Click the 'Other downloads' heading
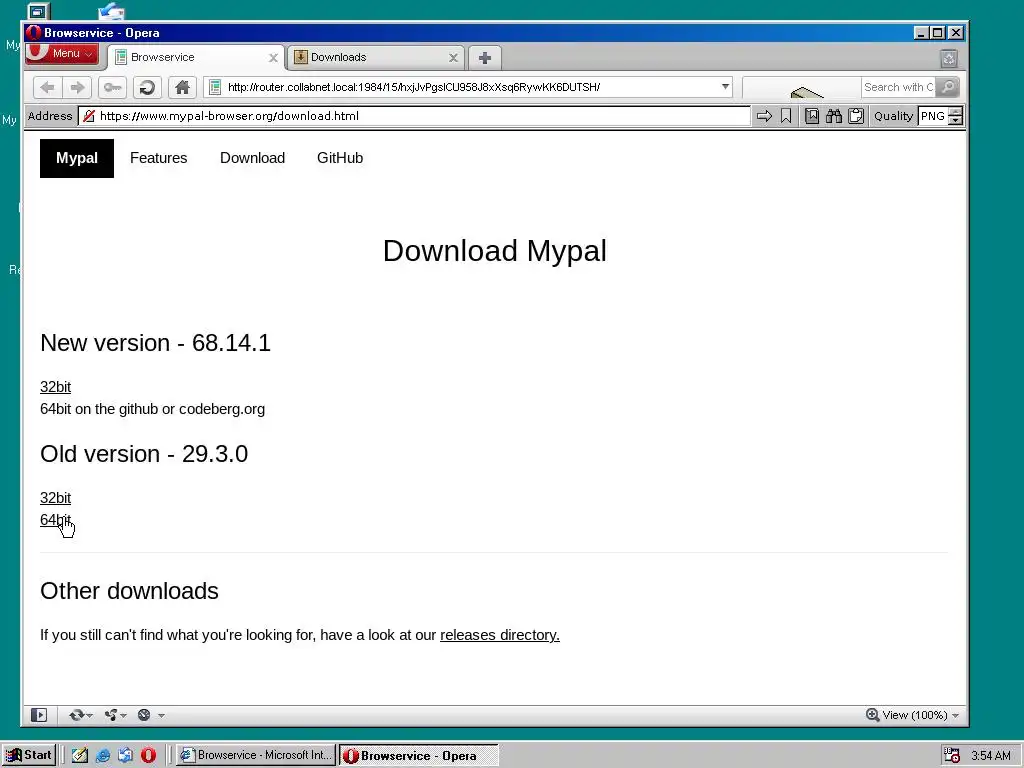 click(x=129, y=591)
